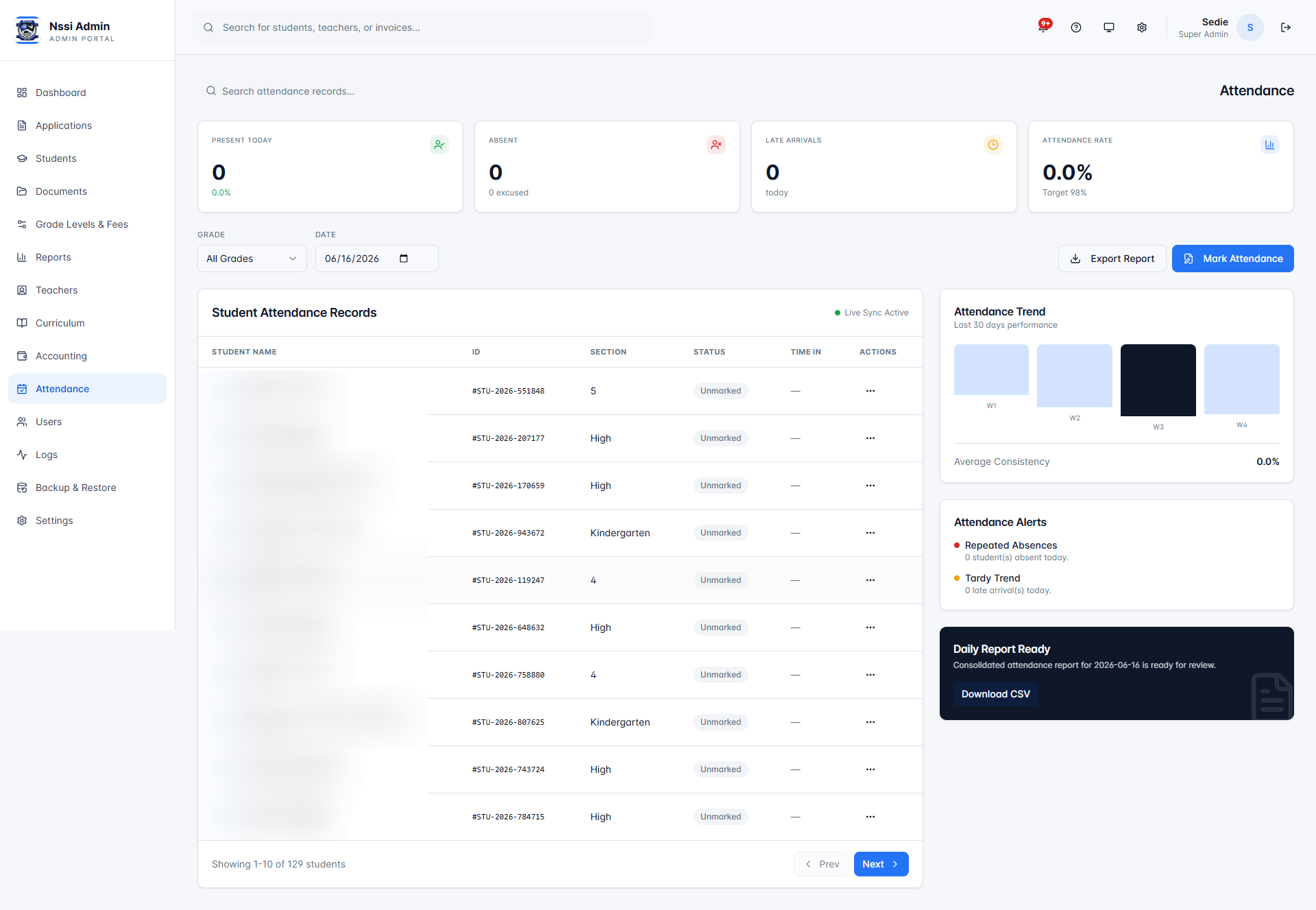This screenshot has height=910, width=1316.
Task: Click the global search field
Action: 422,27
